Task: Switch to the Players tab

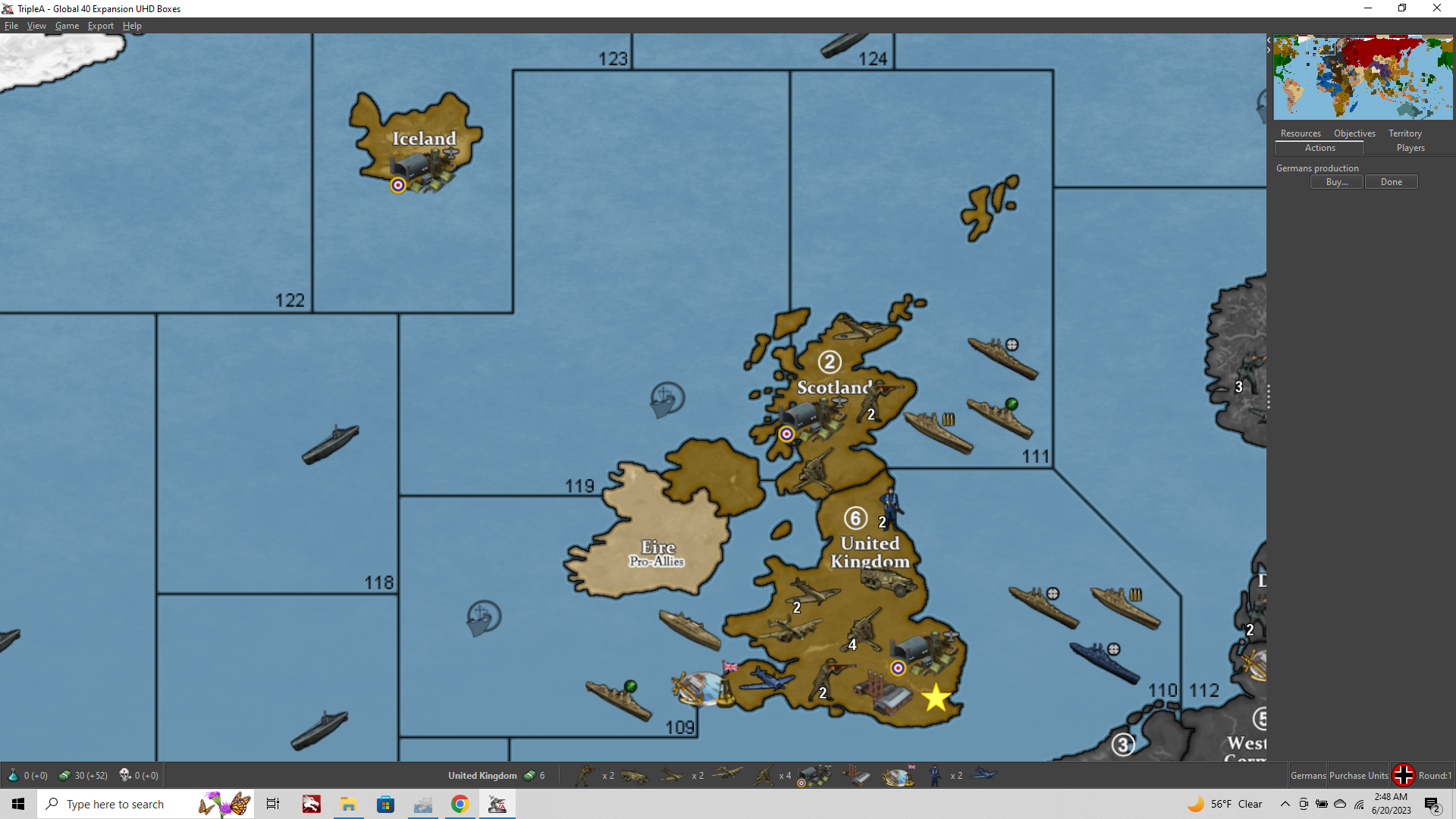Action: [1410, 148]
